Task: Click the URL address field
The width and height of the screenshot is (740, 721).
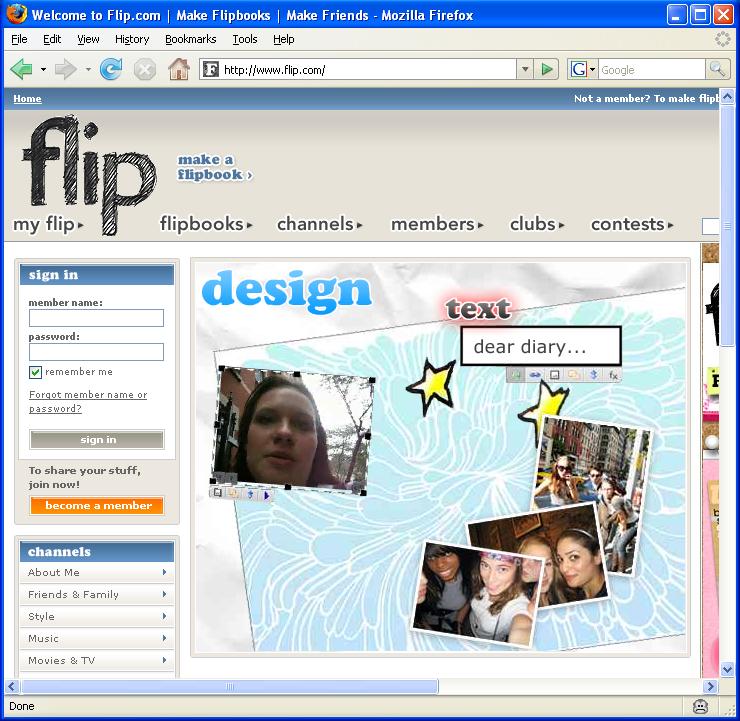Action: [x=368, y=70]
